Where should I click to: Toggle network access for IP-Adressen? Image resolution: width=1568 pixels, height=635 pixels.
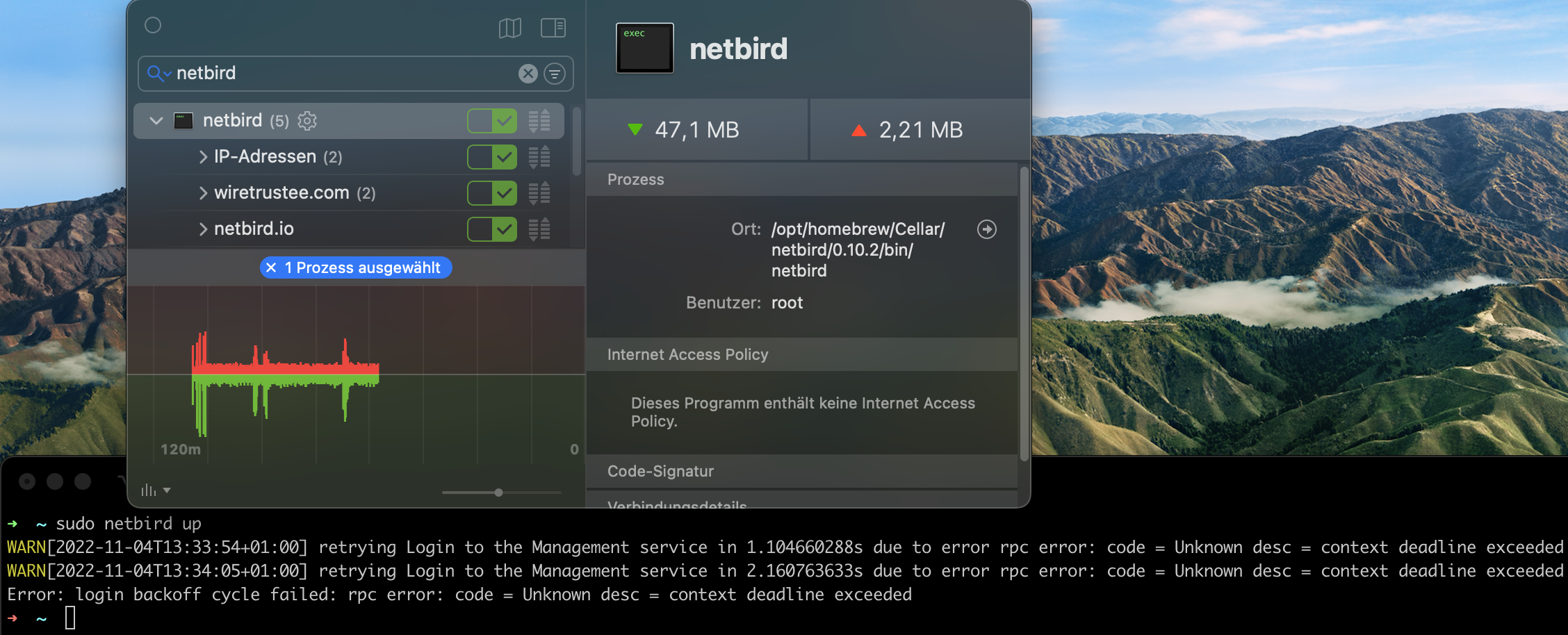(491, 156)
